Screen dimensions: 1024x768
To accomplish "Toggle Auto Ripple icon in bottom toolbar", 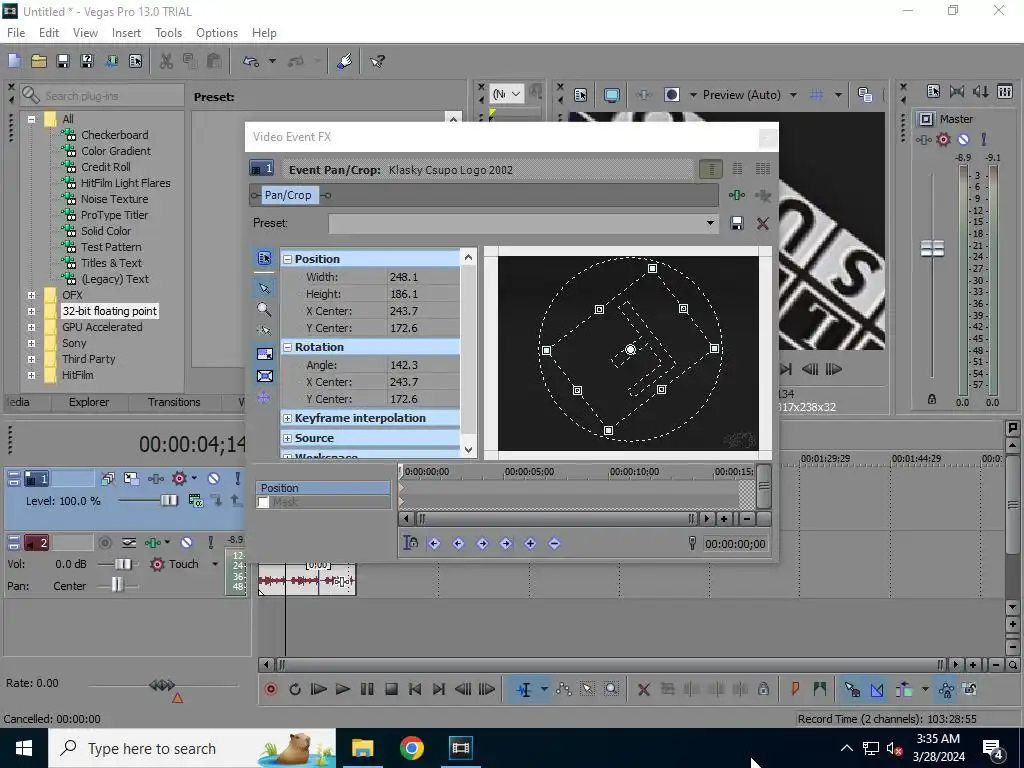I will point(904,689).
